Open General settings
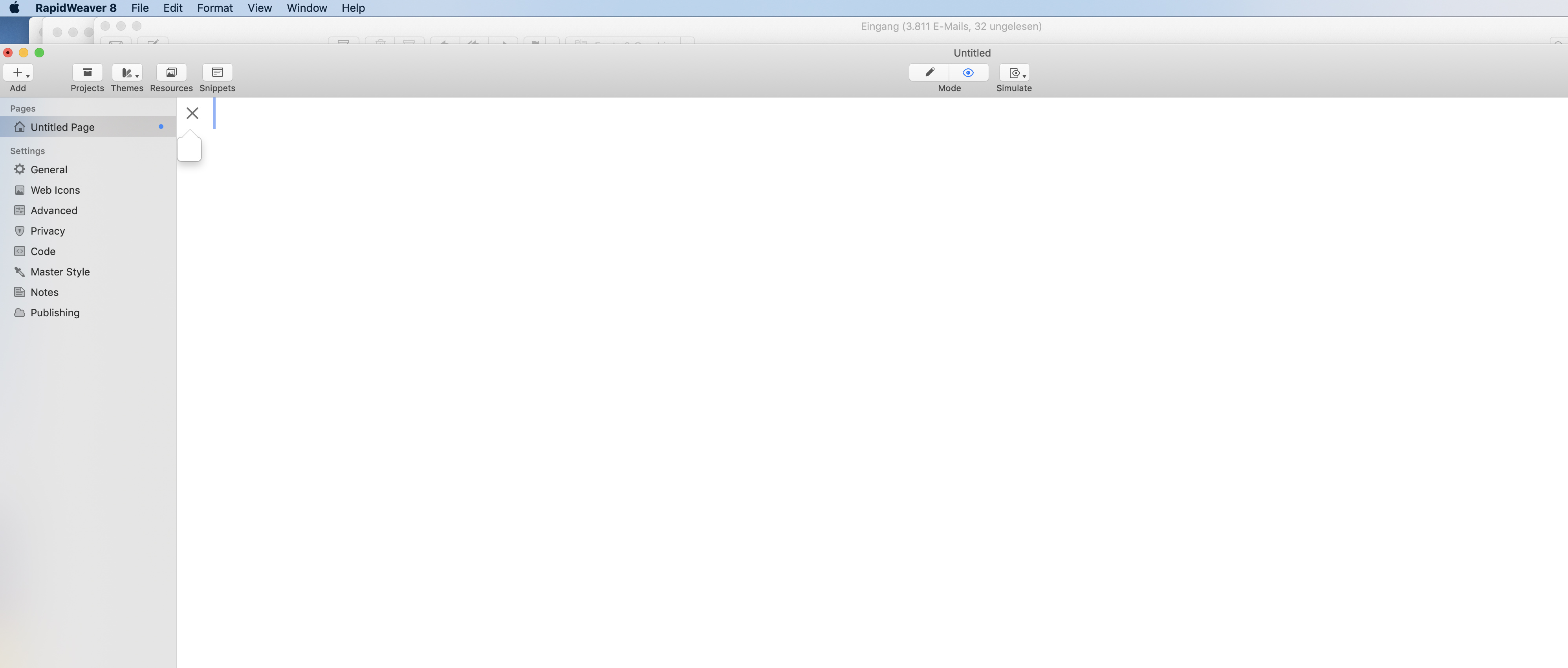 click(x=88, y=169)
